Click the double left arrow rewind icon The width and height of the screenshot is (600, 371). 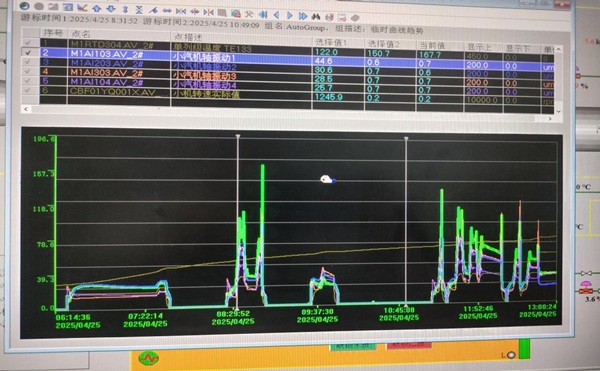(x=262, y=15)
